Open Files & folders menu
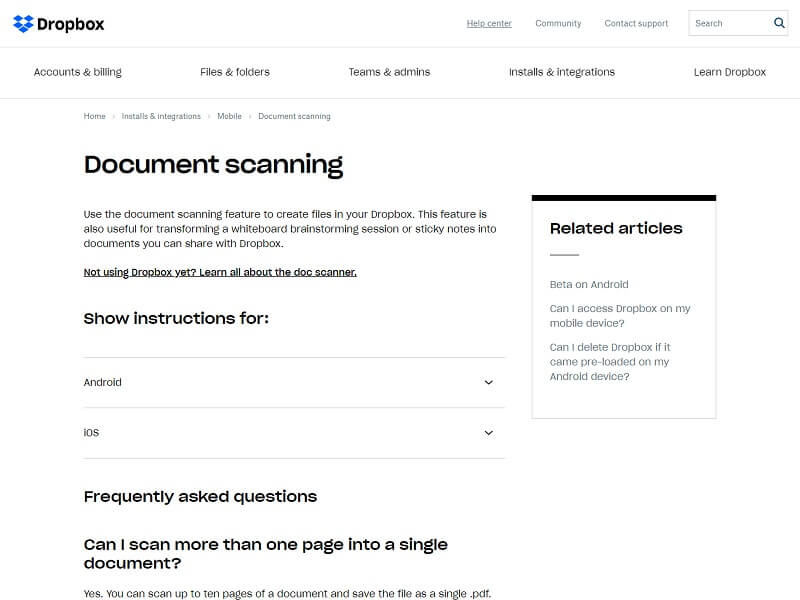 point(235,72)
